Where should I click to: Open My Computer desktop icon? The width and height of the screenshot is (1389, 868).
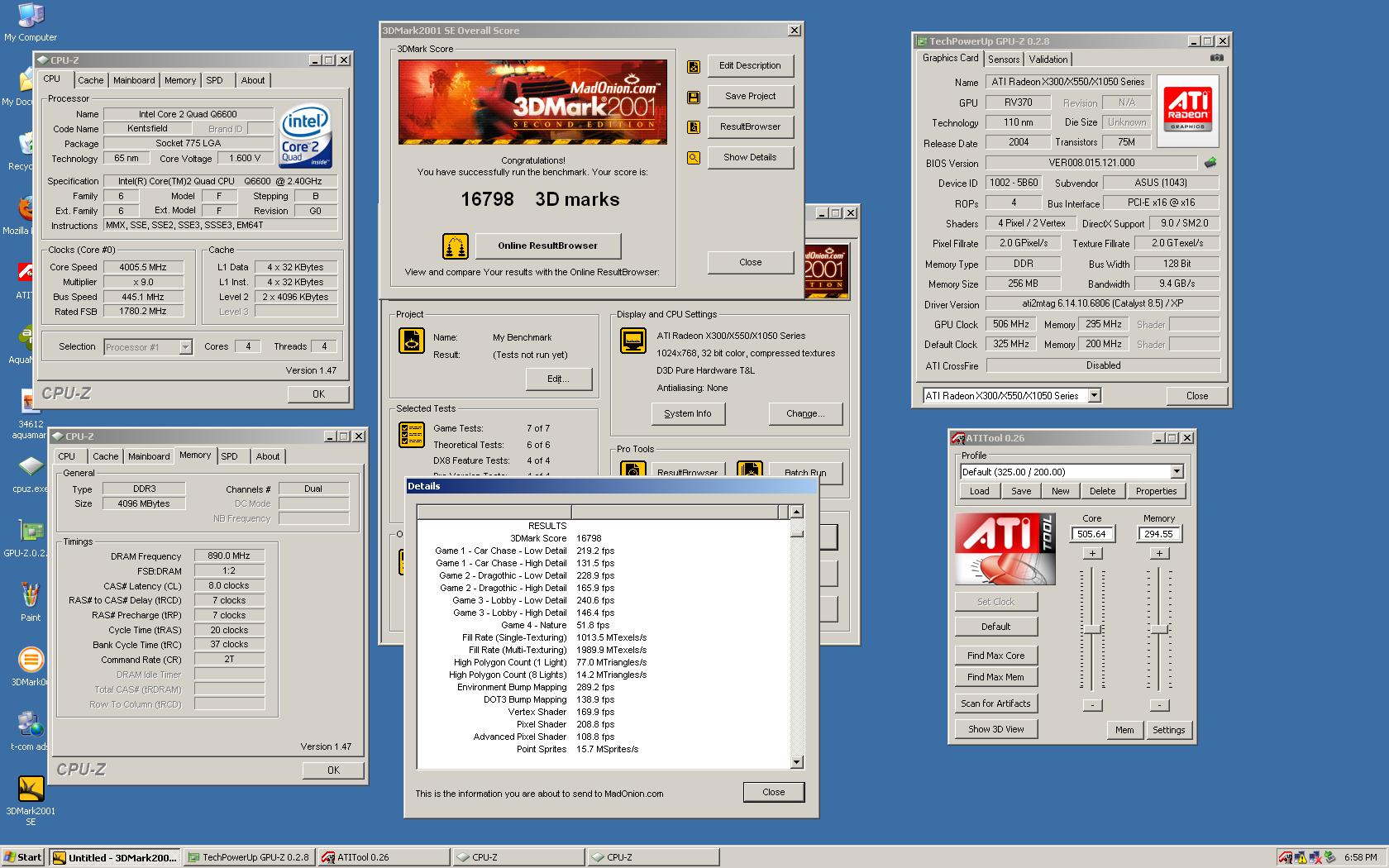[x=31, y=21]
